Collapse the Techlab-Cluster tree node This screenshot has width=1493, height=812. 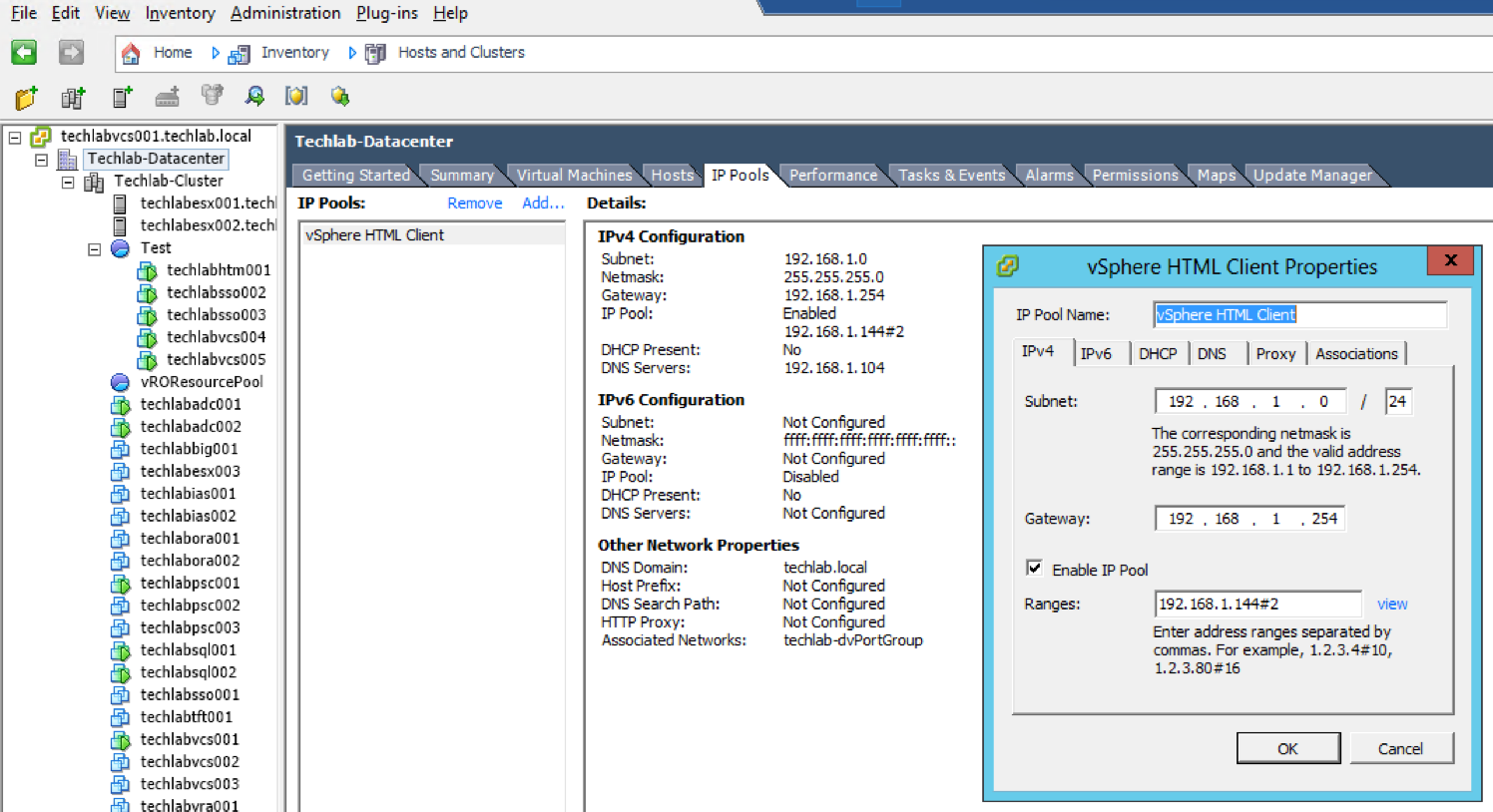(68, 183)
